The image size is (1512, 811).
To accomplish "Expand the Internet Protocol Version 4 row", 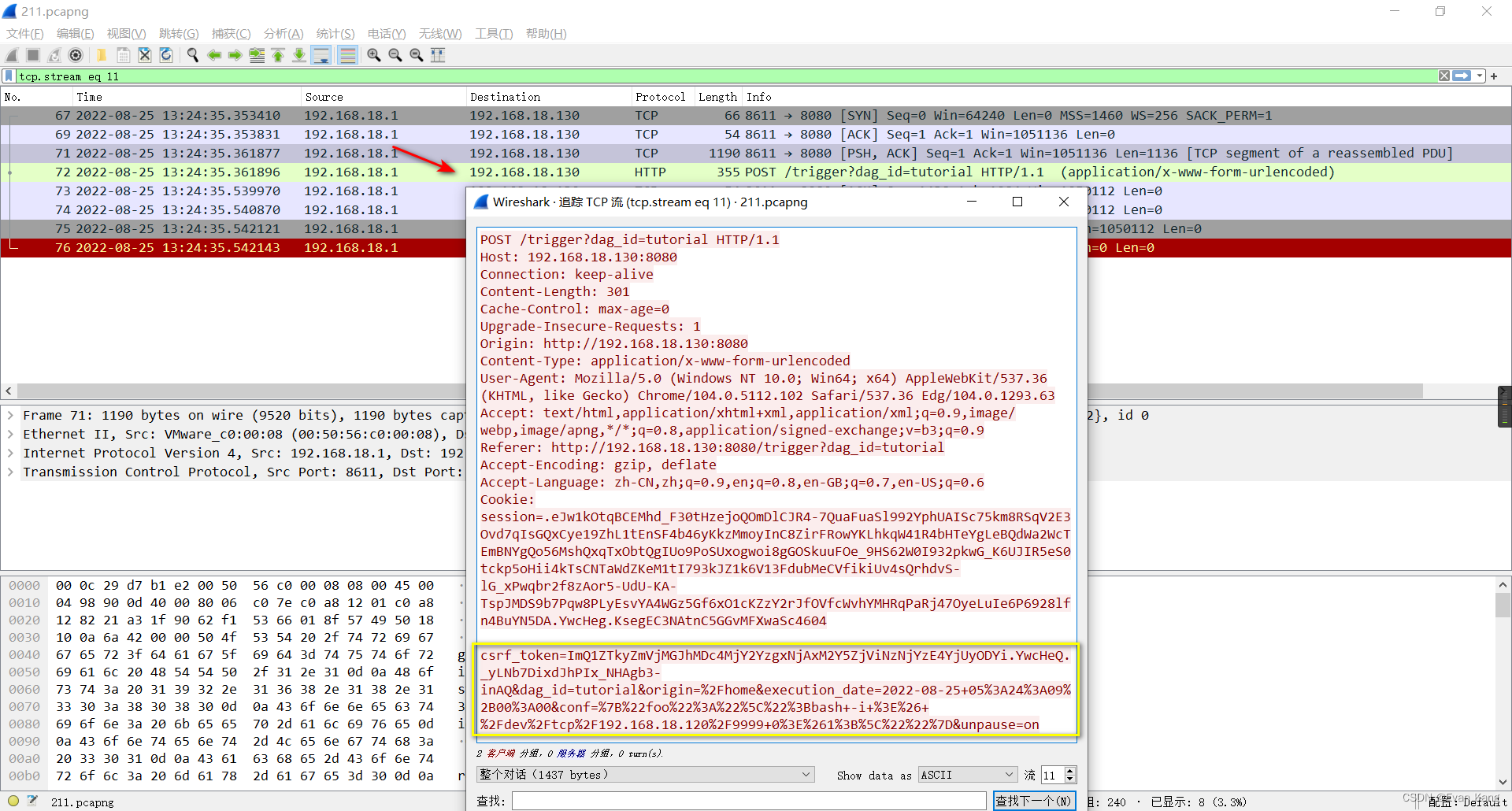I will 10,454.
